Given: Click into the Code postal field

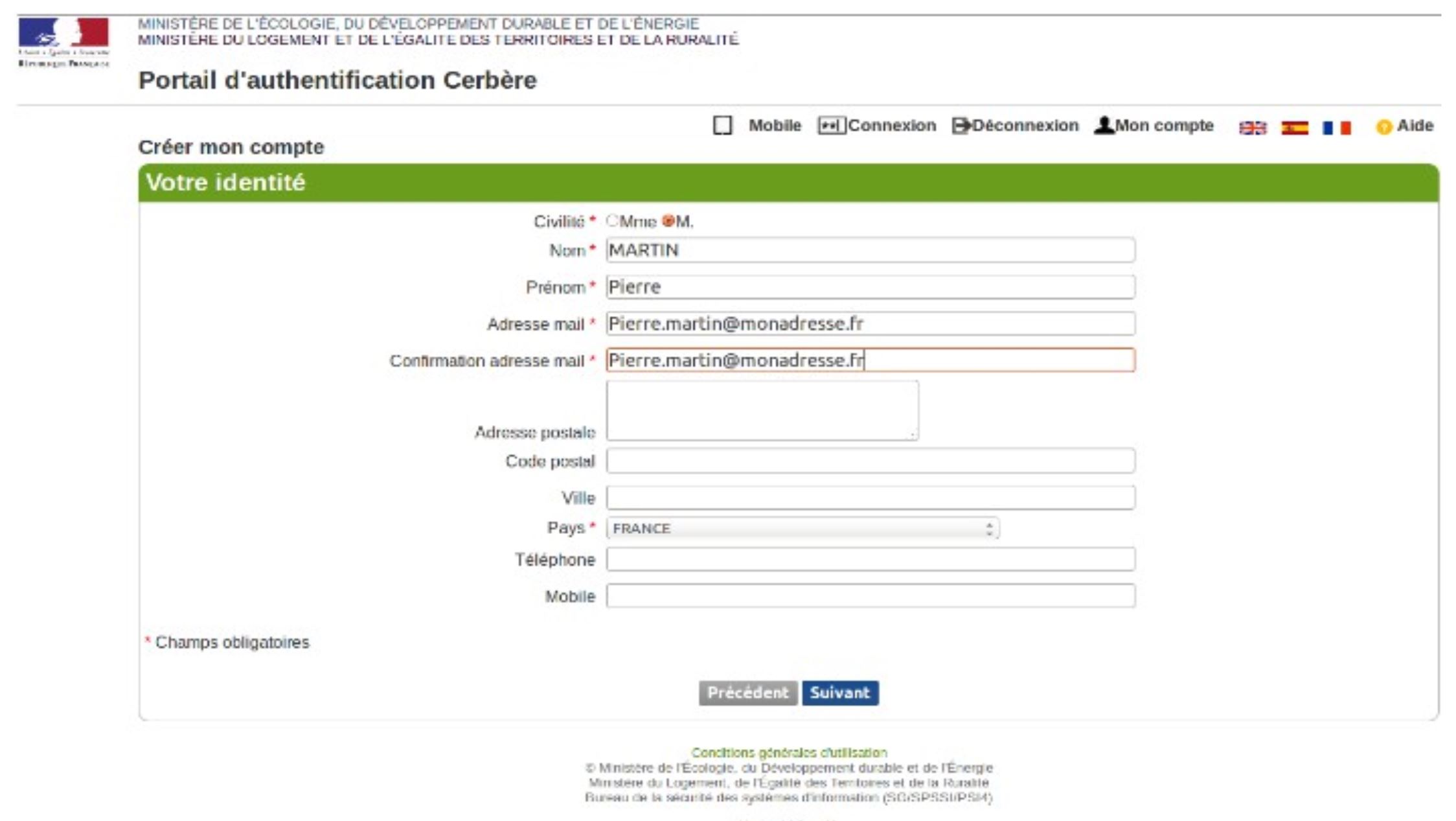Looking at the screenshot, I should pos(870,461).
